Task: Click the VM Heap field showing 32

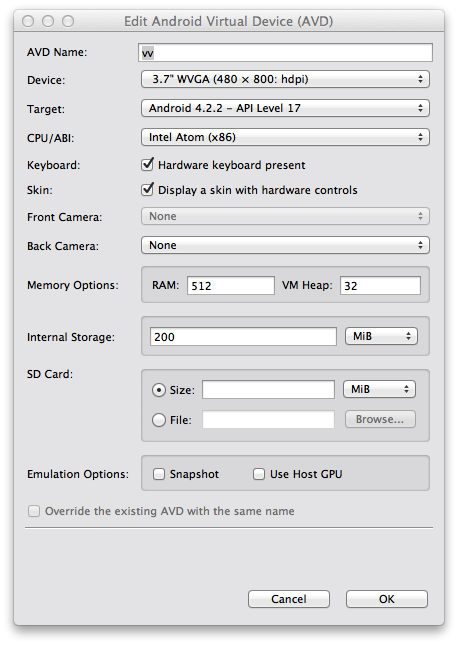Action: pyautogui.click(x=380, y=285)
